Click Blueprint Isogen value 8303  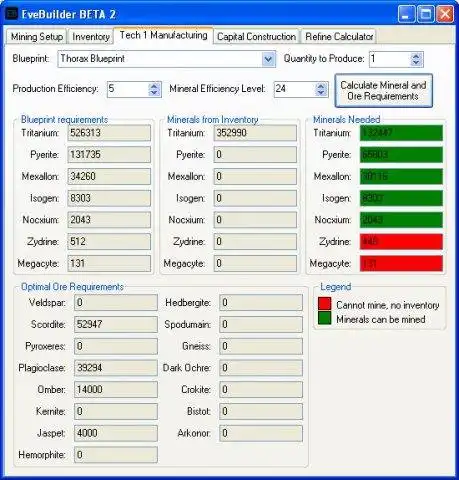coord(109,198)
